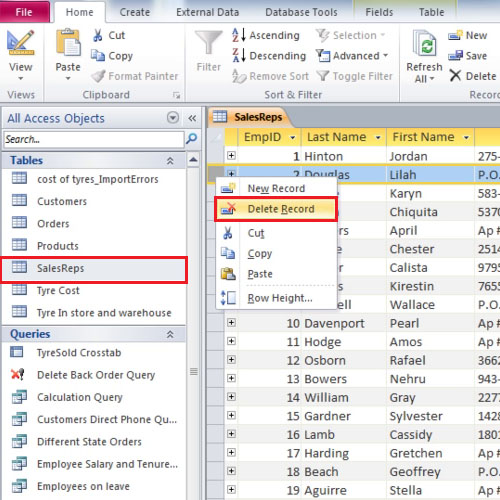This screenshot has height=500, width=500.
Task: Choose Cut in context menu
Action: click(276, 233)
